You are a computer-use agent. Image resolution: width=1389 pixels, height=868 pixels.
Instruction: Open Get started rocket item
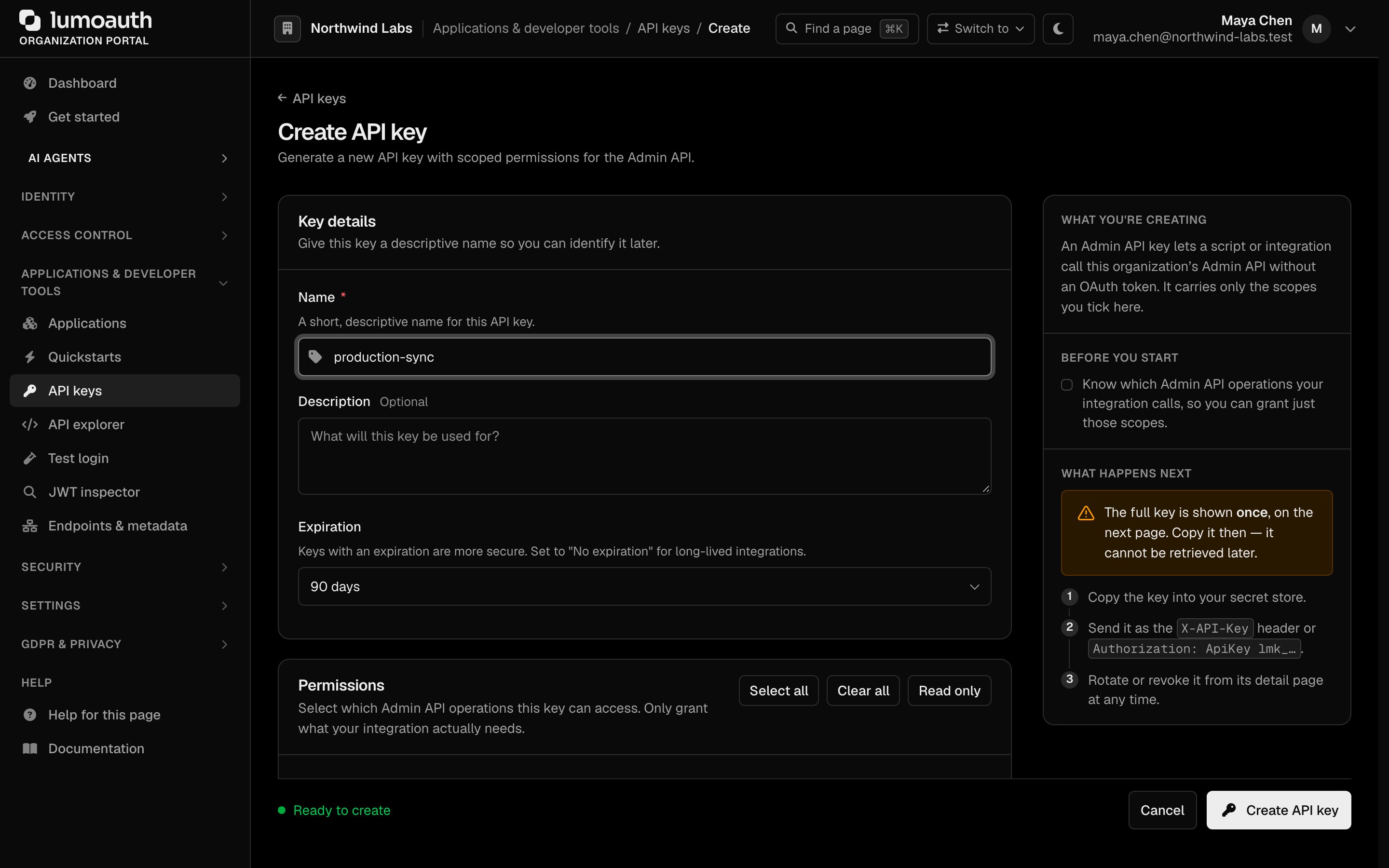124,117
